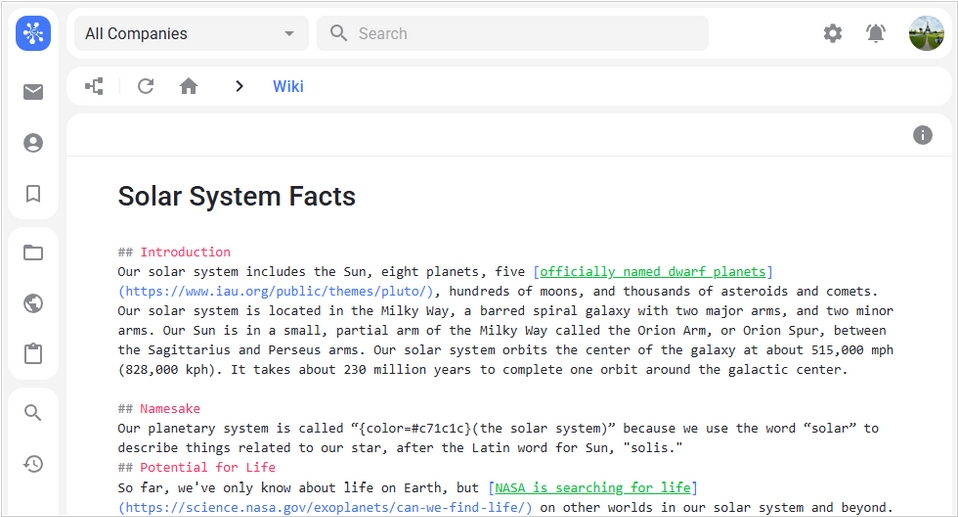Open the settings gear icon
This screenshot has width=958, height=517.
832,33
